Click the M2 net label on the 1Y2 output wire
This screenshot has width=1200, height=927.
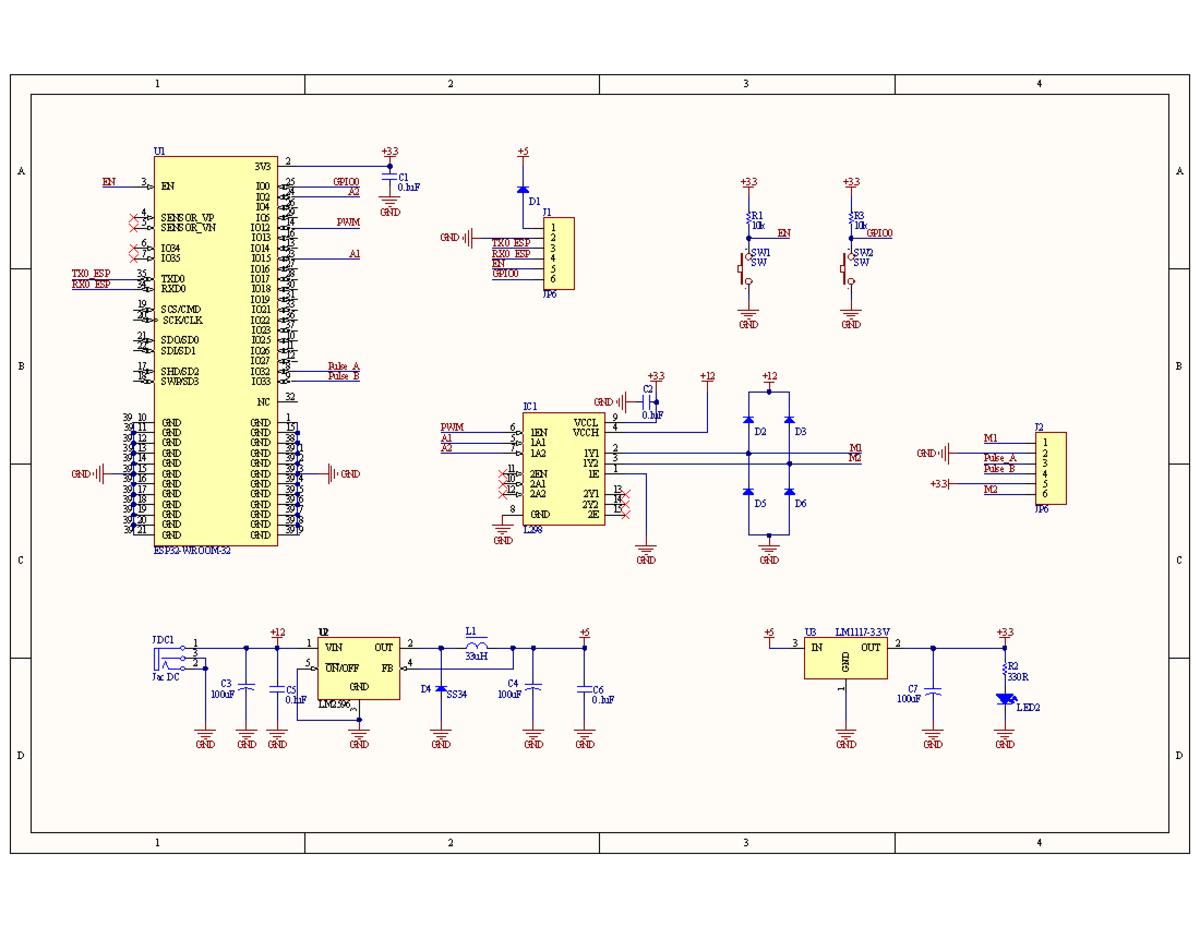855,458
